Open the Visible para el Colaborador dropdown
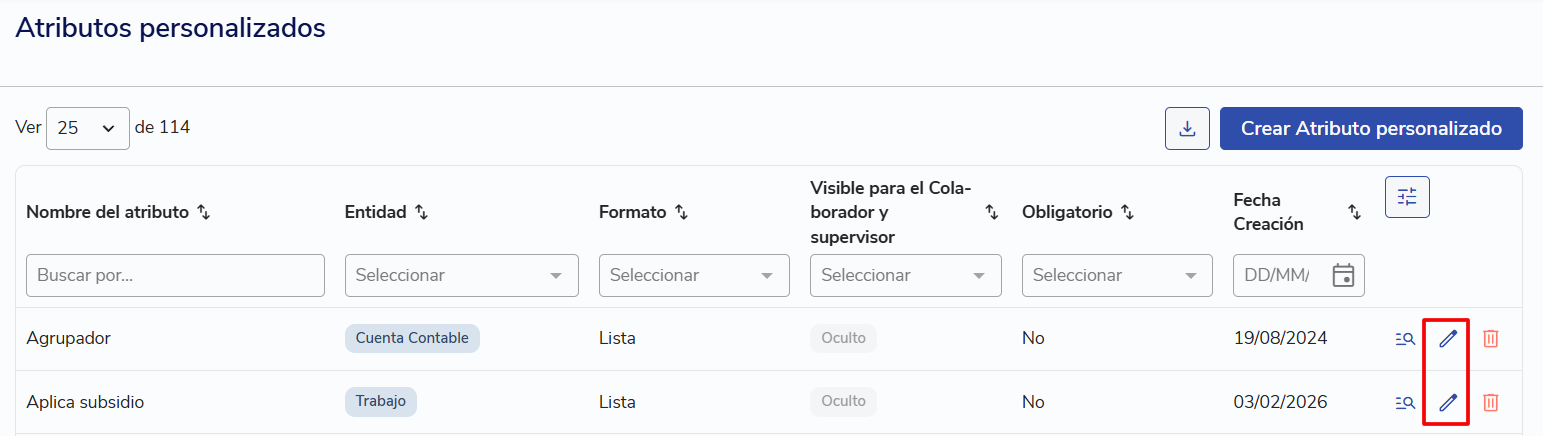The image size is (1543, 436). (906, 275)
